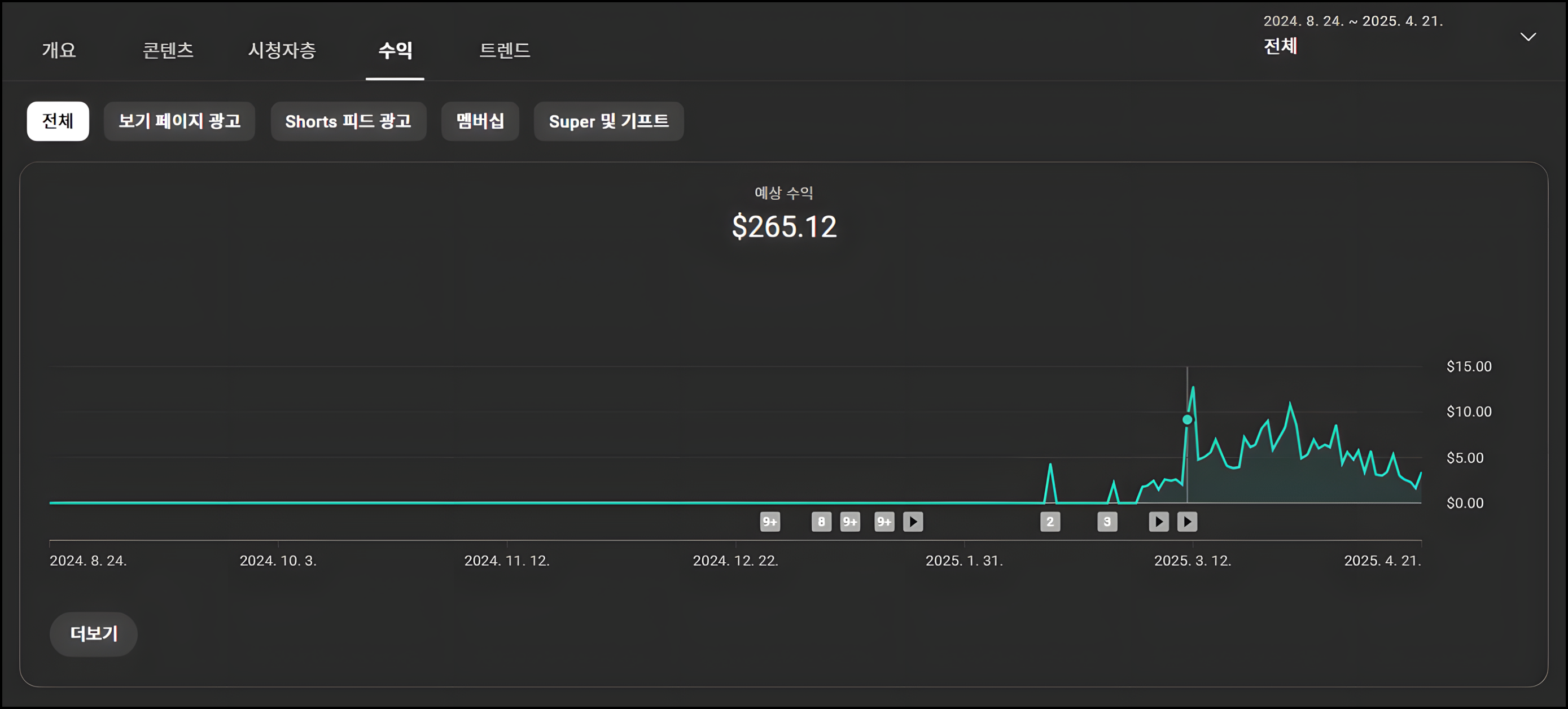Screen dimensions: 1568x709
Task: Click the last video play marker
Action: [x=1187, y=522]
